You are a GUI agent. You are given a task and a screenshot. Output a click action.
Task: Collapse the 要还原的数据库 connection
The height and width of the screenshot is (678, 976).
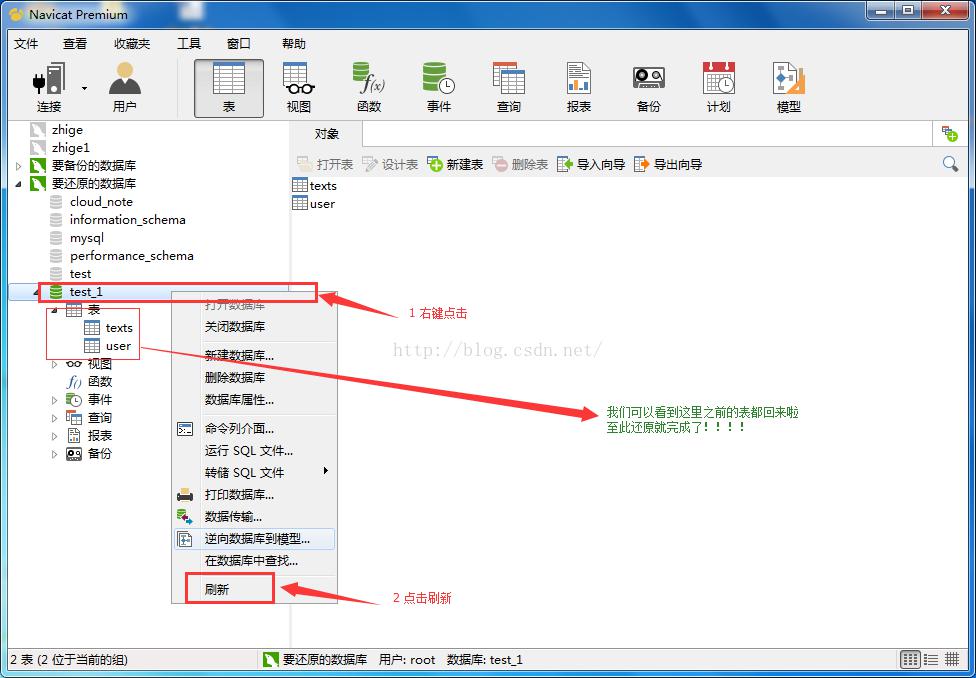[18, 184]
